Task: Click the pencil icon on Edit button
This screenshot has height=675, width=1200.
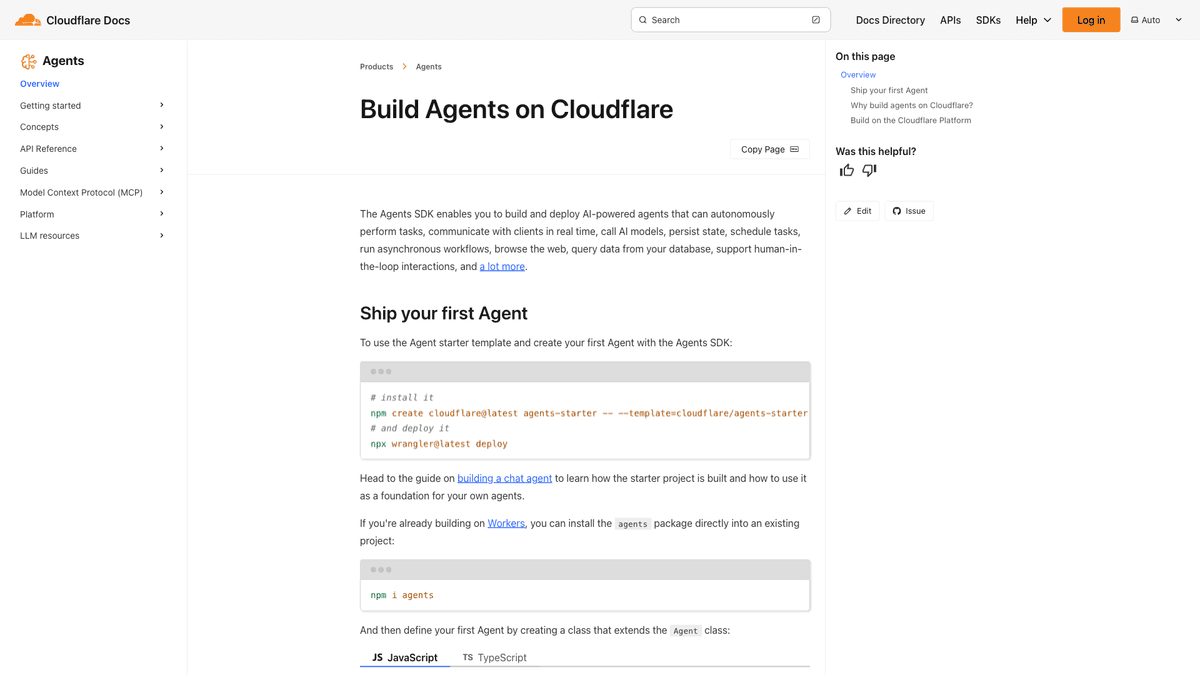Action: pyautogui.click(x=848, y=211)
